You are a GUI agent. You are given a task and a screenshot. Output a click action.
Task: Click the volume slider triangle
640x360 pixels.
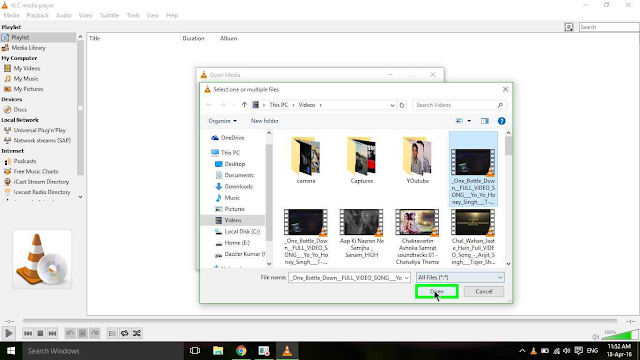point(620,335)
